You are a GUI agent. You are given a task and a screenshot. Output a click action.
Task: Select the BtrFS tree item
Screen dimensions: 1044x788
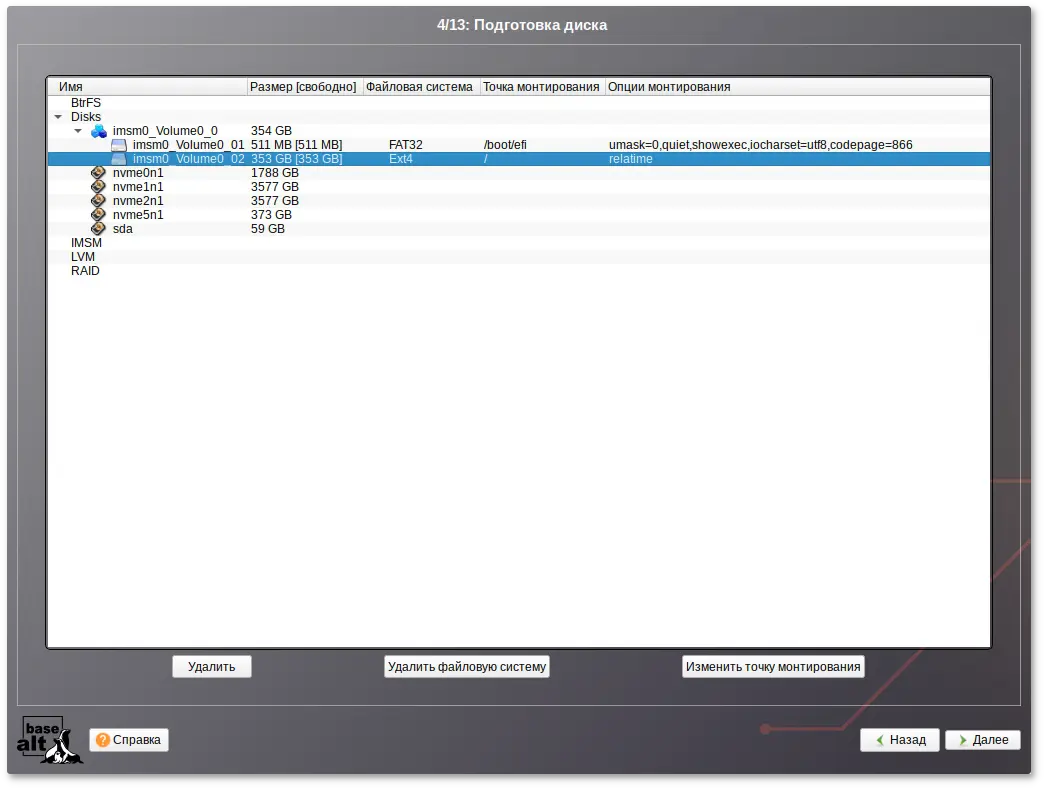click(x=86, y=103)
